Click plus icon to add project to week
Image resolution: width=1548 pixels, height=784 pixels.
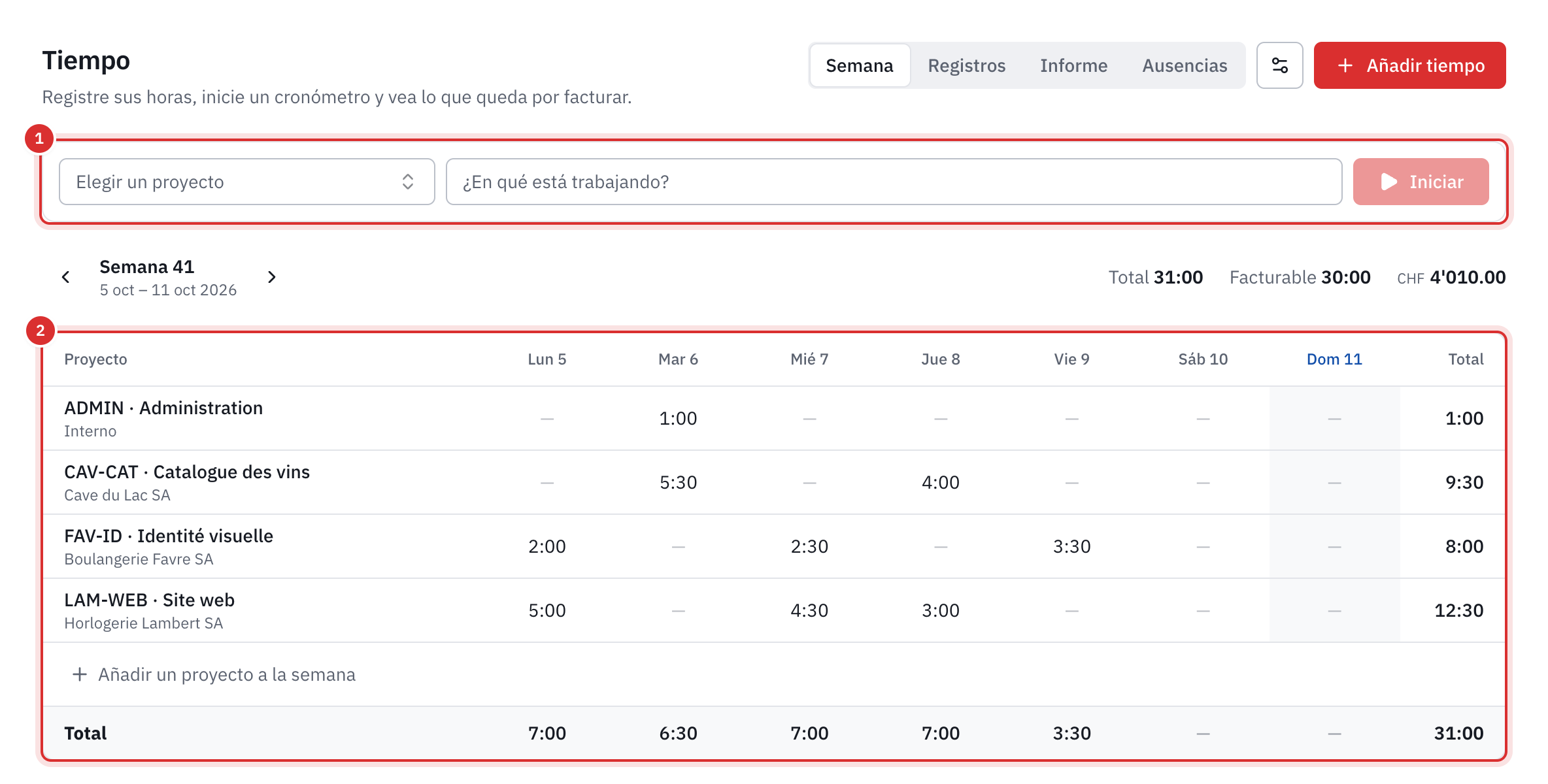pos(80,674)
